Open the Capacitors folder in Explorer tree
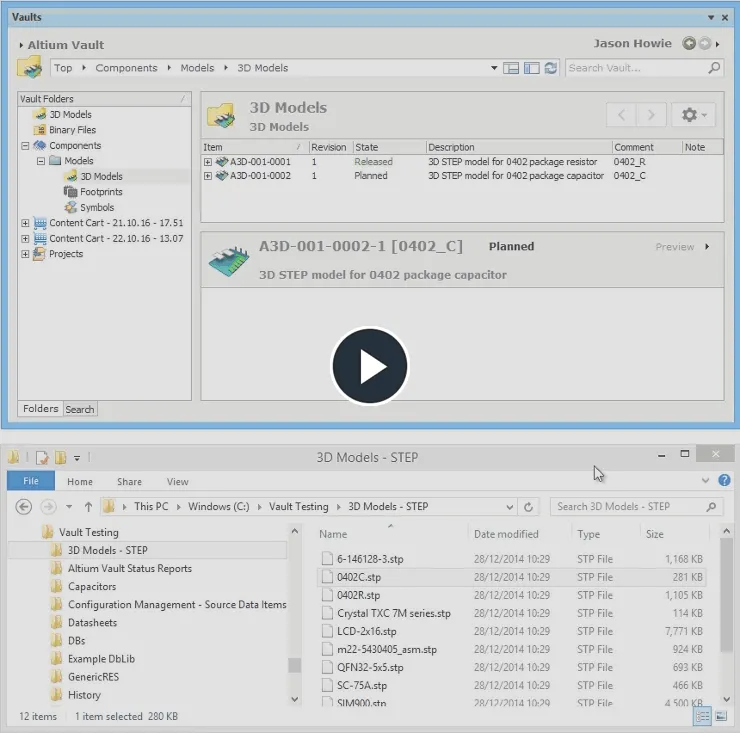740x733 pixels. [92, 587]
